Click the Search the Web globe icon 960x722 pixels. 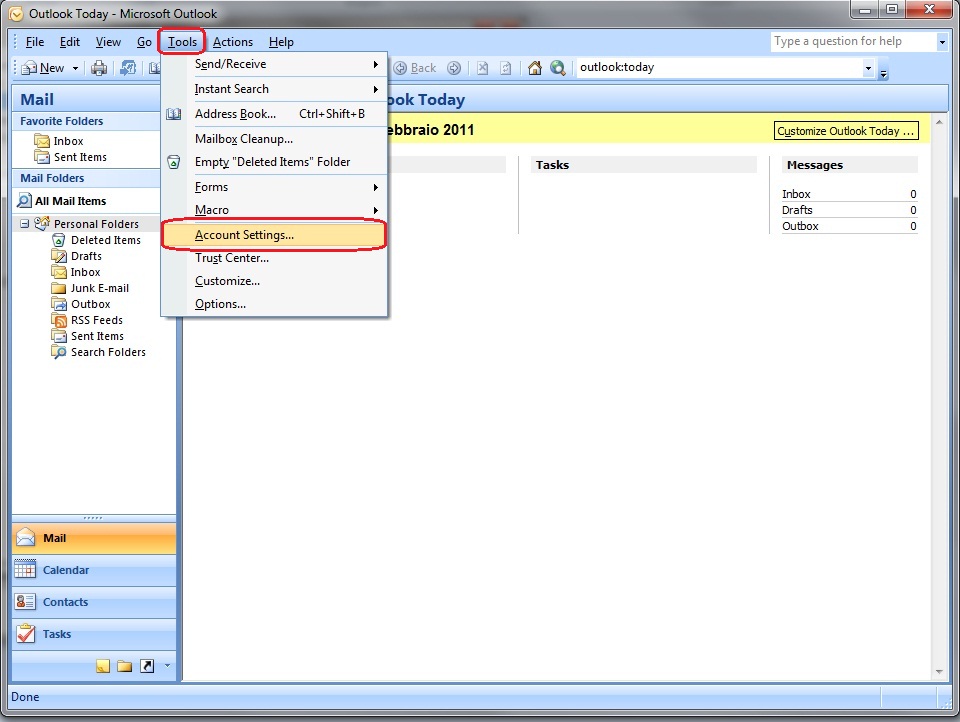tap(557, 68)
